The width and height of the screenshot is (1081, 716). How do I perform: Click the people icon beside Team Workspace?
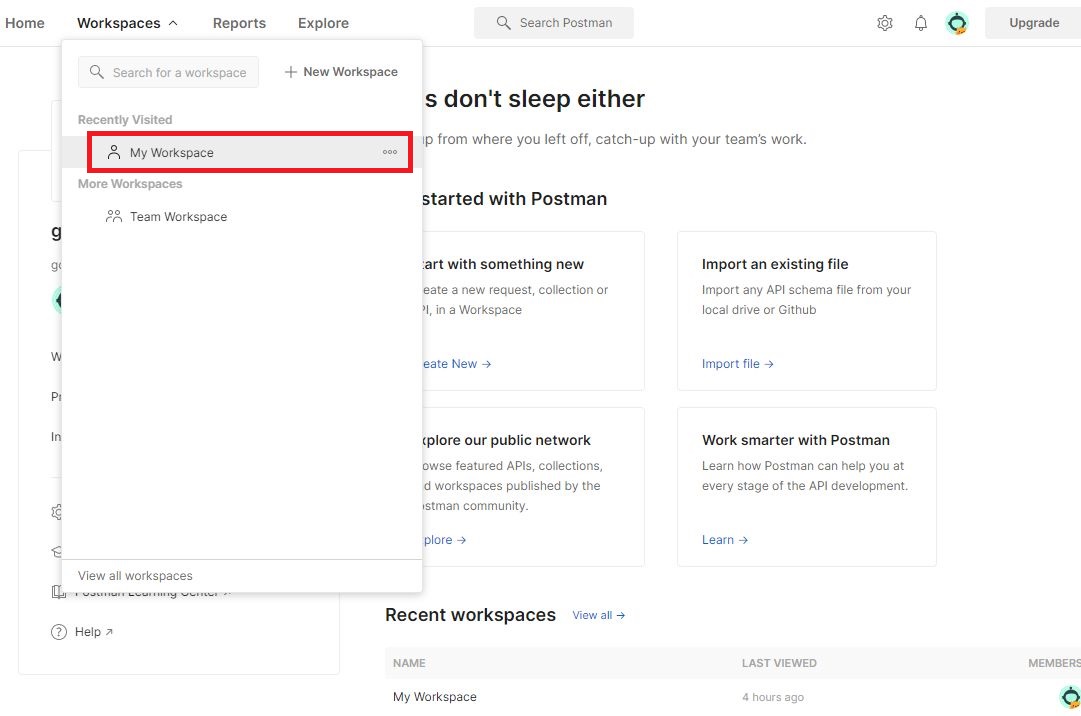click(114, 216)
